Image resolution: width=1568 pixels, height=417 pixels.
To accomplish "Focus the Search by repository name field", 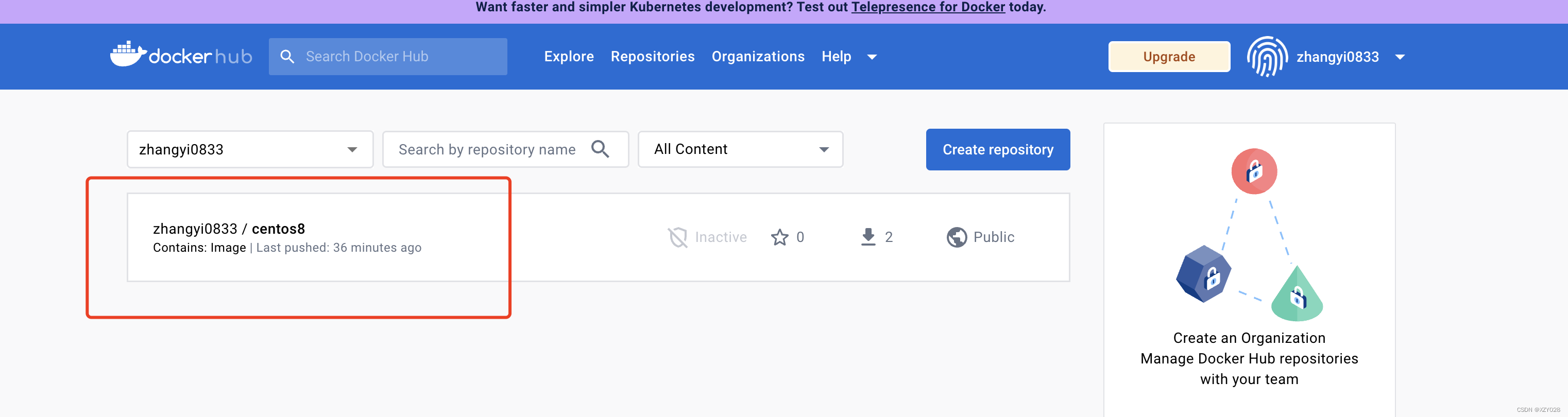I will [x=506, y=149].
